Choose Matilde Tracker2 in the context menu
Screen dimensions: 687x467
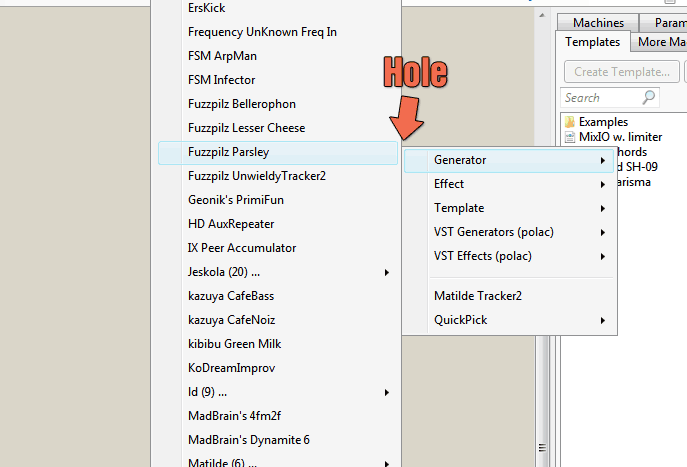(x=478, y=296)
